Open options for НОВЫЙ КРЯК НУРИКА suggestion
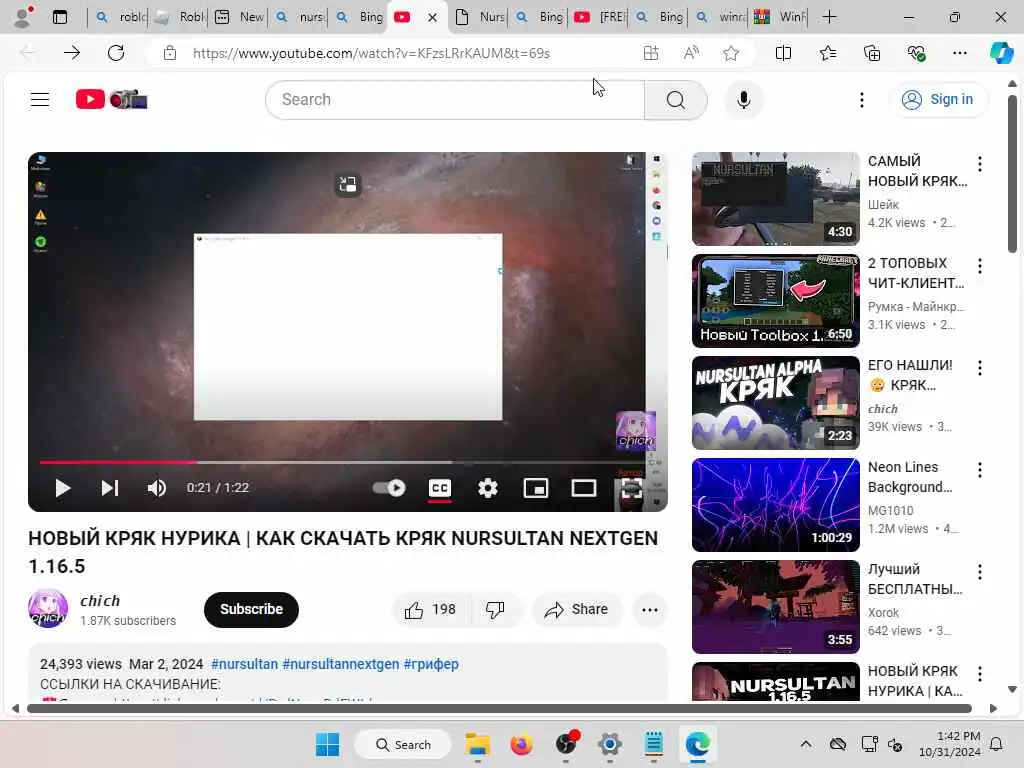The height and width of the screenshot is (768, 1024). coord(979,673)
